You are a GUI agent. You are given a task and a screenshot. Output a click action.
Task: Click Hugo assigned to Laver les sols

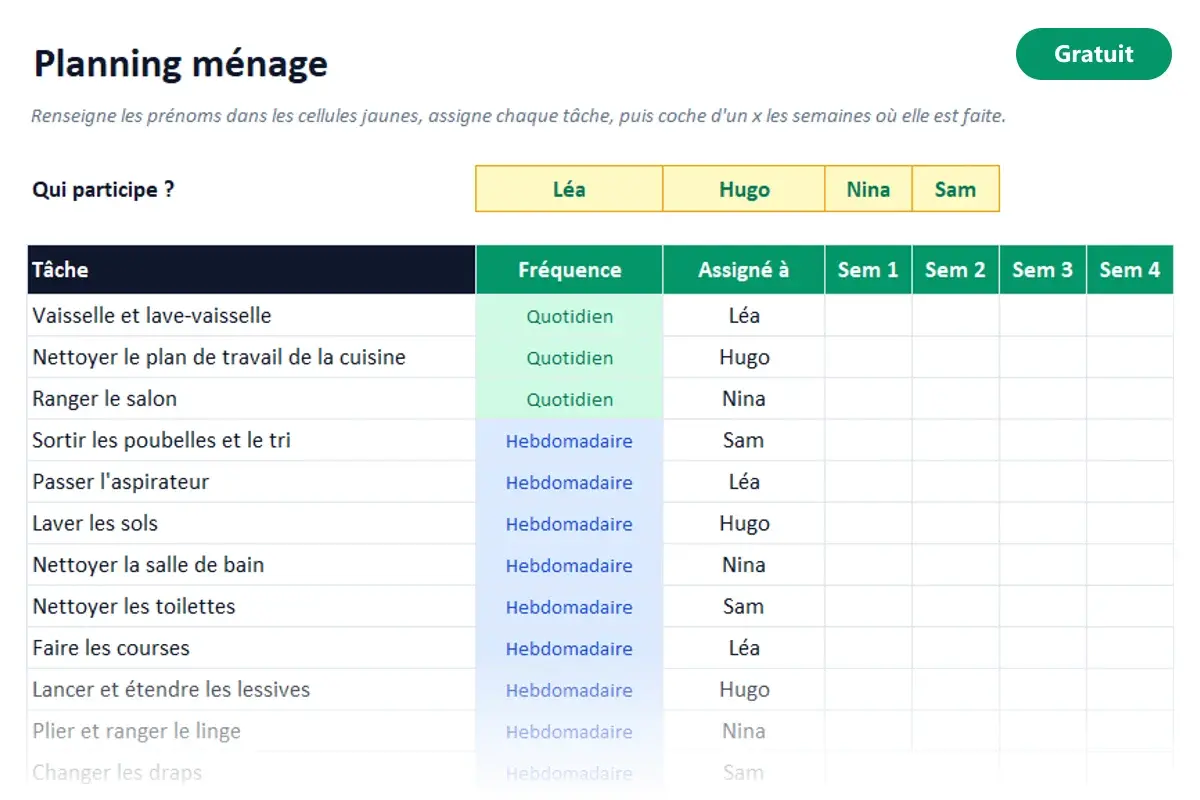click(x=744, y=524)
